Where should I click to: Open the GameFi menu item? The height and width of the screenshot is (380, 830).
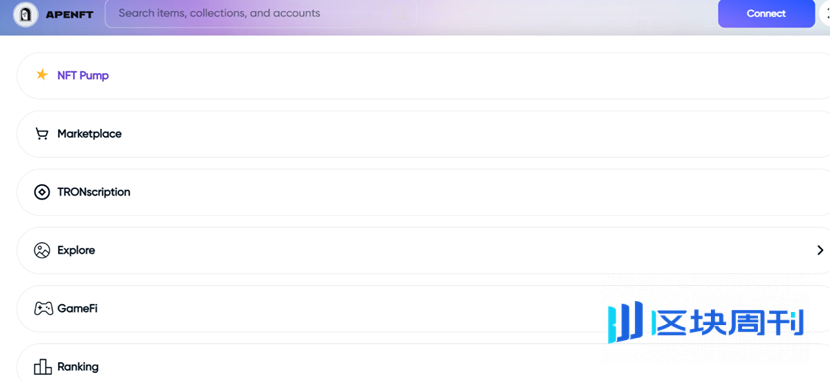tap(423, 309)
